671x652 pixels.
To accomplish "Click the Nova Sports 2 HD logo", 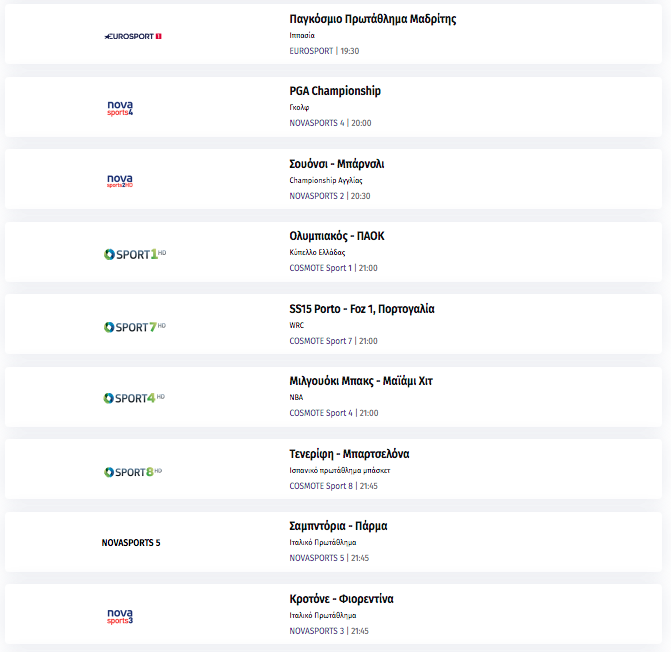I will coord(120,181).
